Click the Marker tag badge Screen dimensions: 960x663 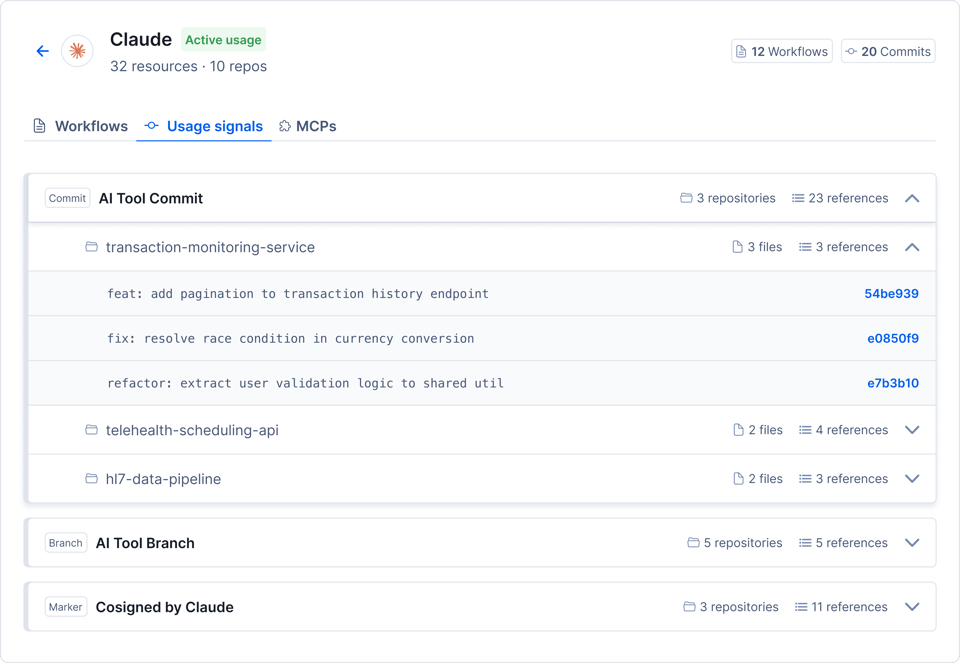(x=66, y=607)
